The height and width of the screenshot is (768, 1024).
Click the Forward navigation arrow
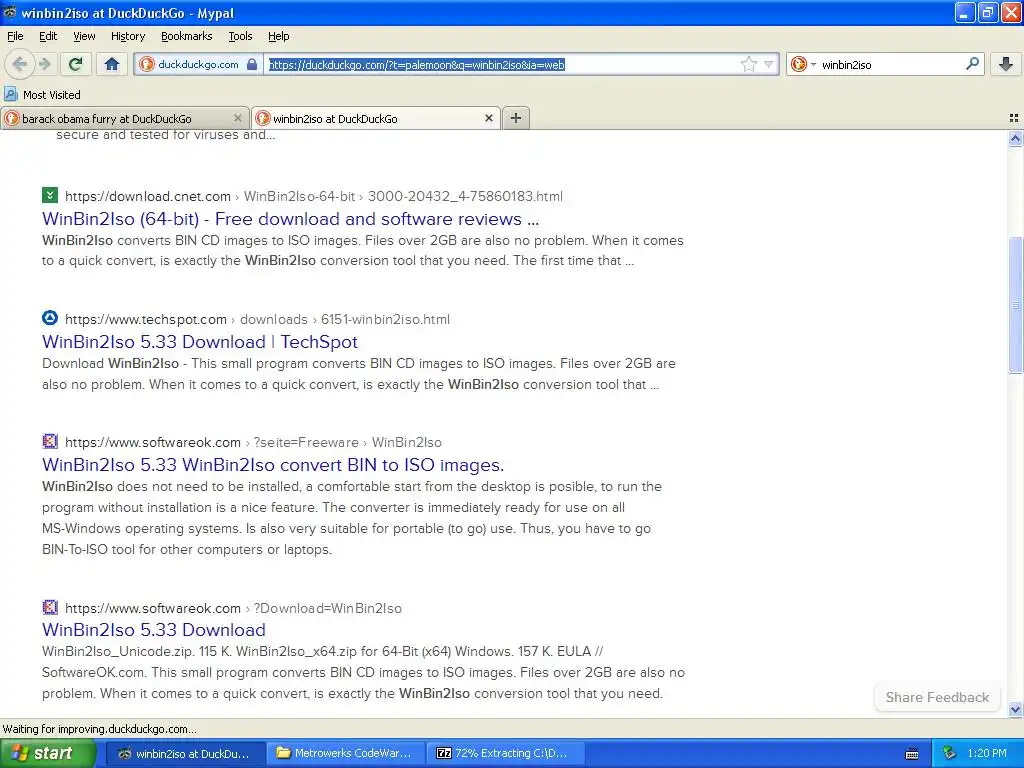coord(44,64)
